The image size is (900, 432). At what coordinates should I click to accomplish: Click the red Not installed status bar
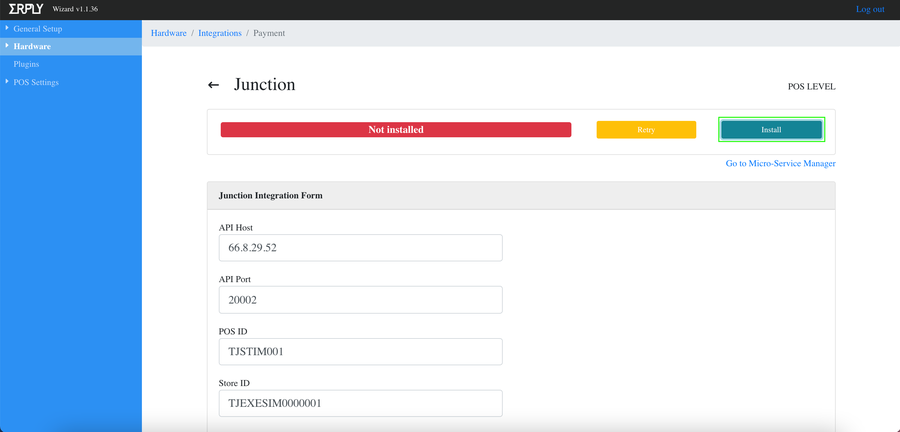(396, 130)
